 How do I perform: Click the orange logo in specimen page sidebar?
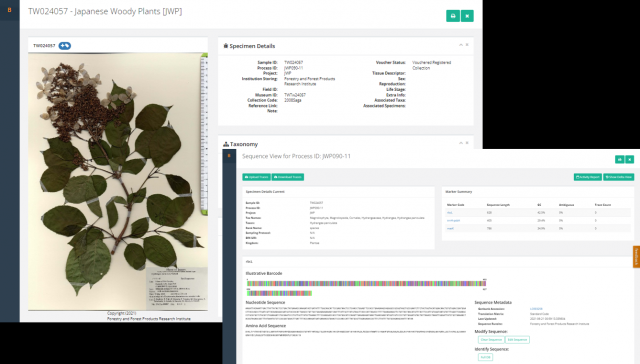(9, 10)
